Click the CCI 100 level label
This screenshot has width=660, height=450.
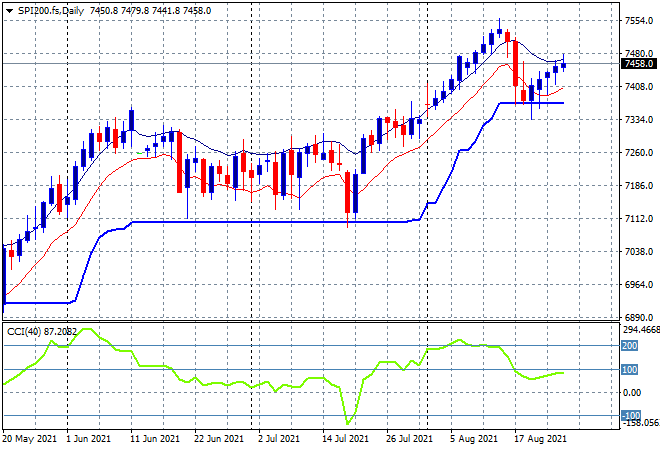click(630, 370)
